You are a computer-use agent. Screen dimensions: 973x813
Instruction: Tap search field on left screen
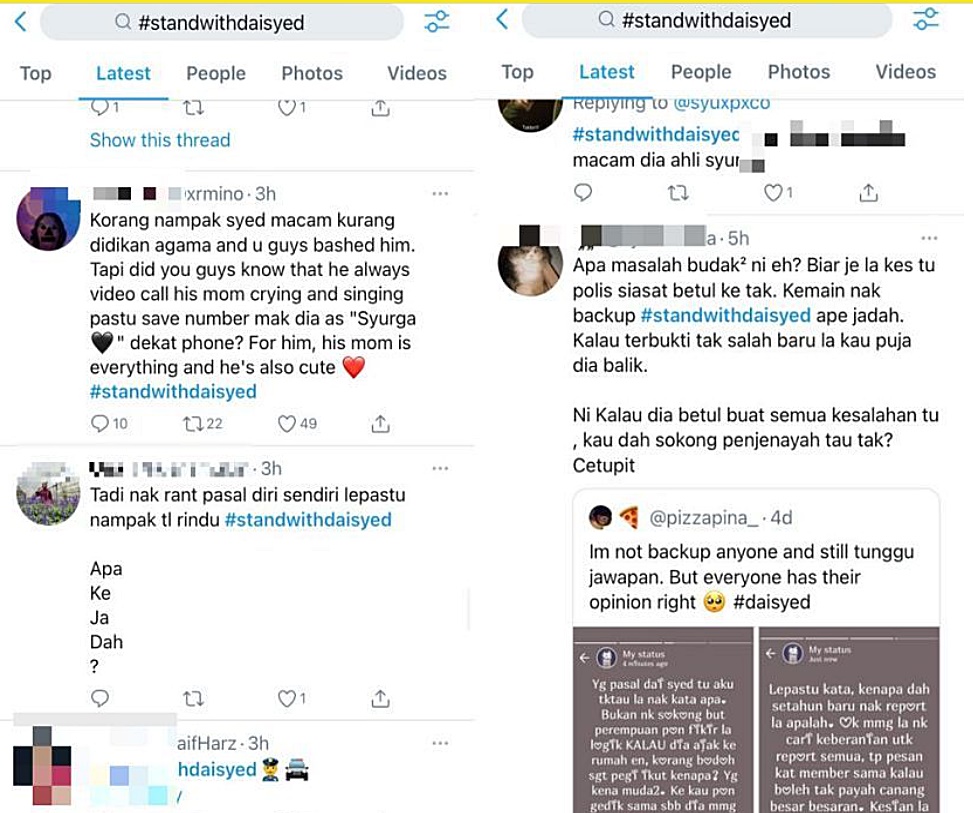(x=222, y=23)
